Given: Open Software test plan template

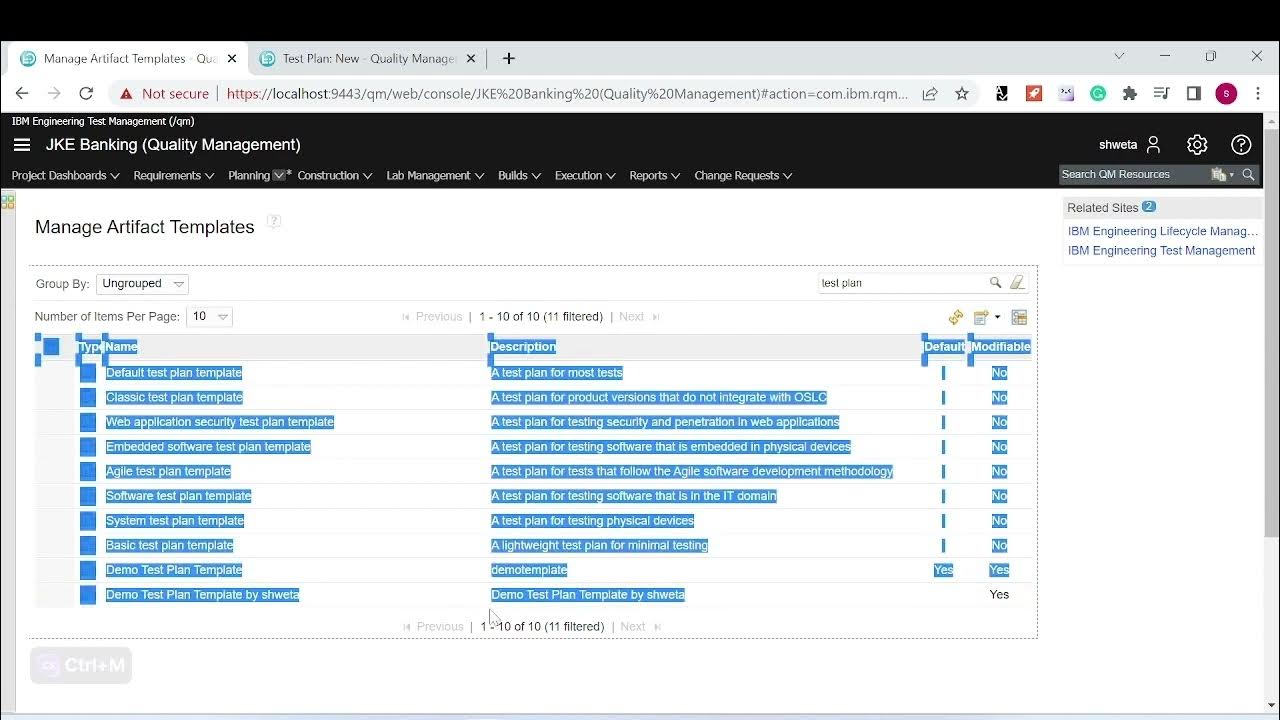Looking at the screenshot, I should point(178,496).
